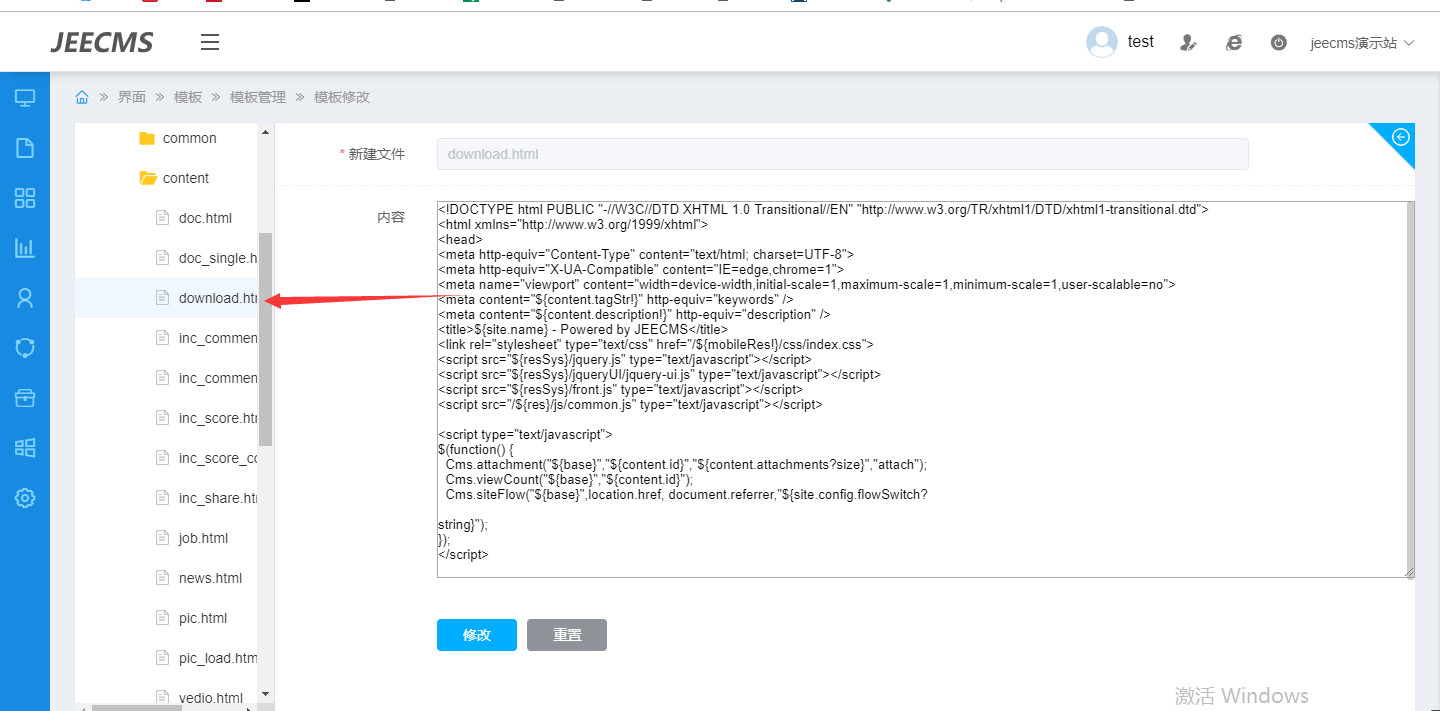Go to 模板管理 in the breadcrumb
The width and height of the screenshot is (1440, 711).
click(257, 97)
